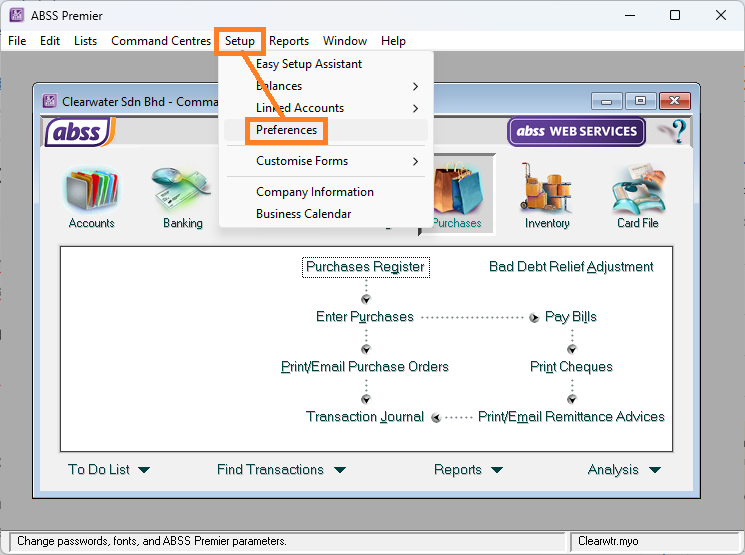Image resolution: width=745 pixels, height=555 pixels.
Task: Expand the To Do List dropdown
Action: coord(109,469)
